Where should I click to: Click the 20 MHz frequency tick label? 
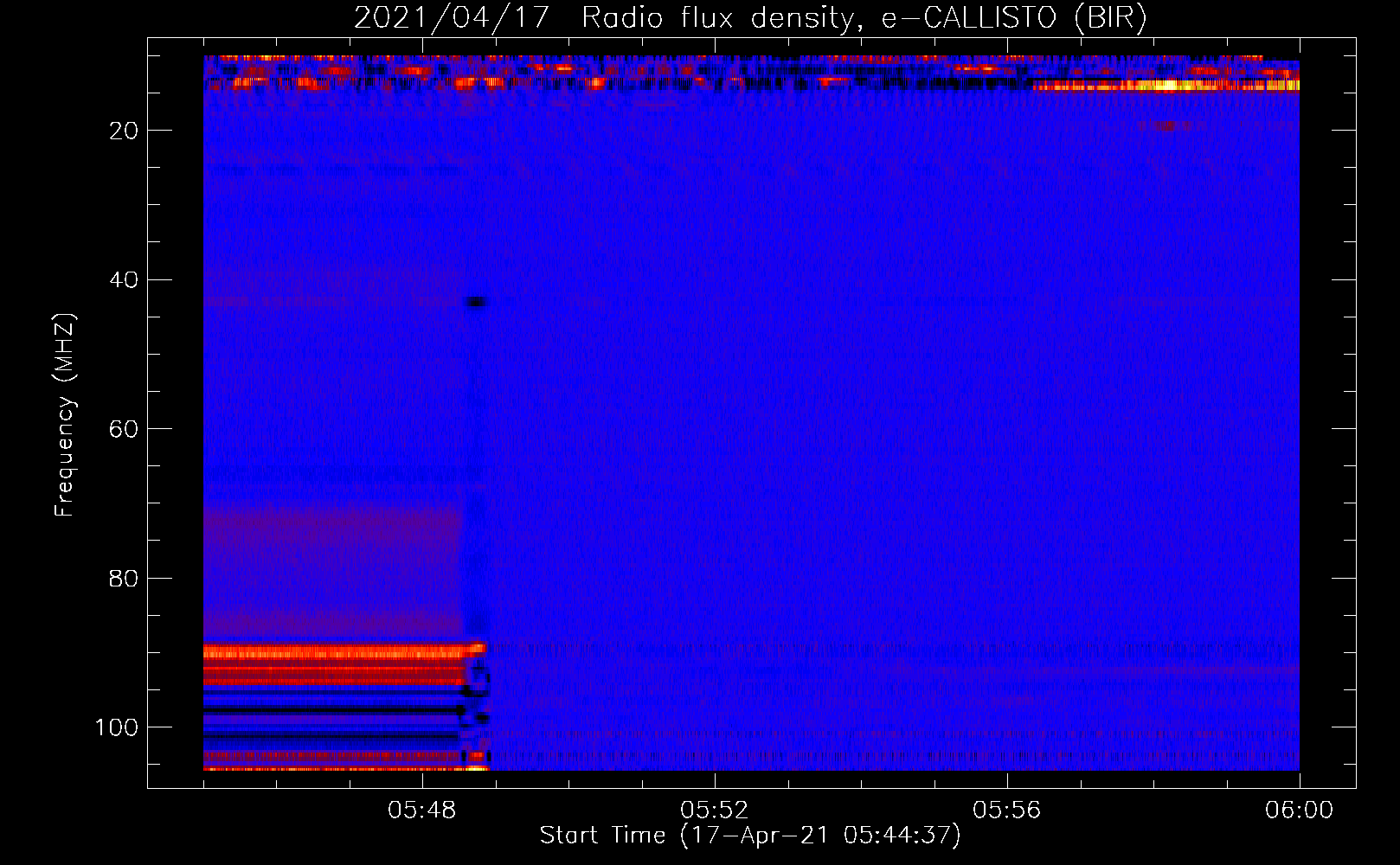(x=124, y=131)
